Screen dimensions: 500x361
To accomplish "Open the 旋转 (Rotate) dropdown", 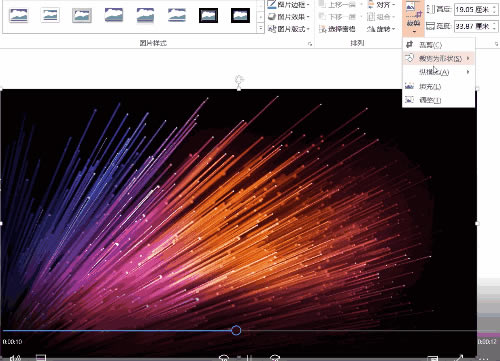I will pyautogui.click(x=381, y=29).
